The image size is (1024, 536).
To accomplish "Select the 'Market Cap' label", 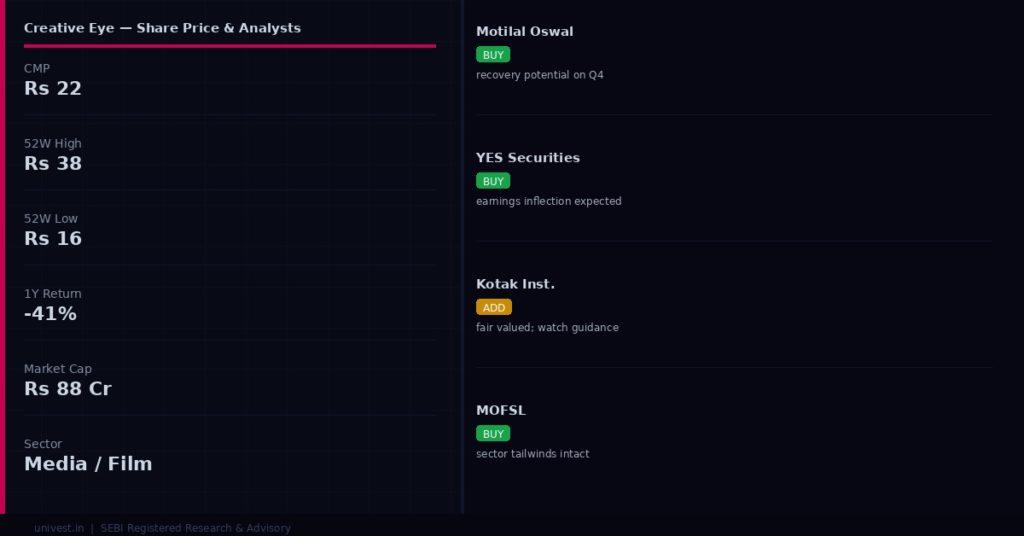I will point(58,369).
